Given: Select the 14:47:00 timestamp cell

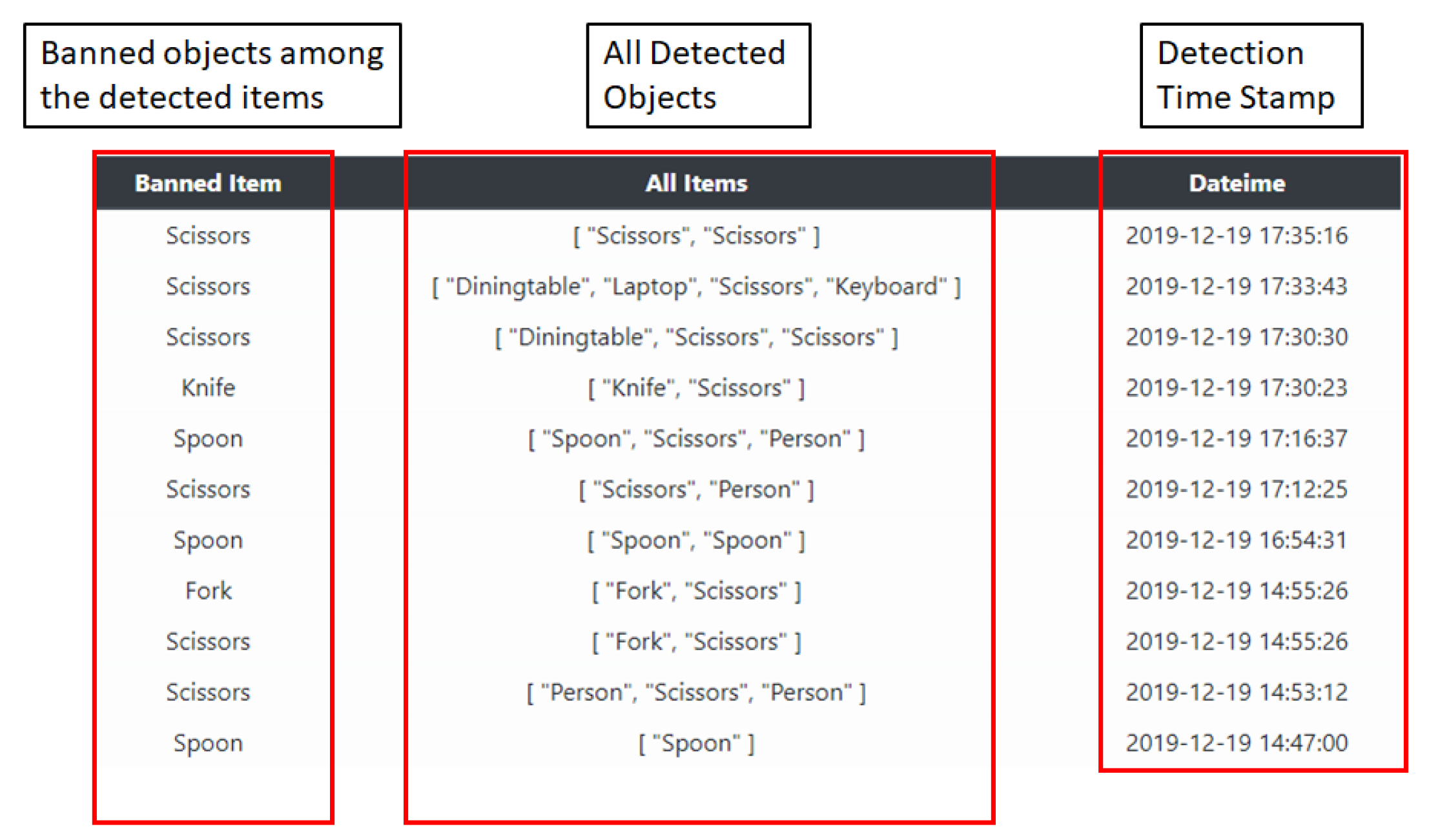Looking at the screenshot, I should coord(1237,743).
